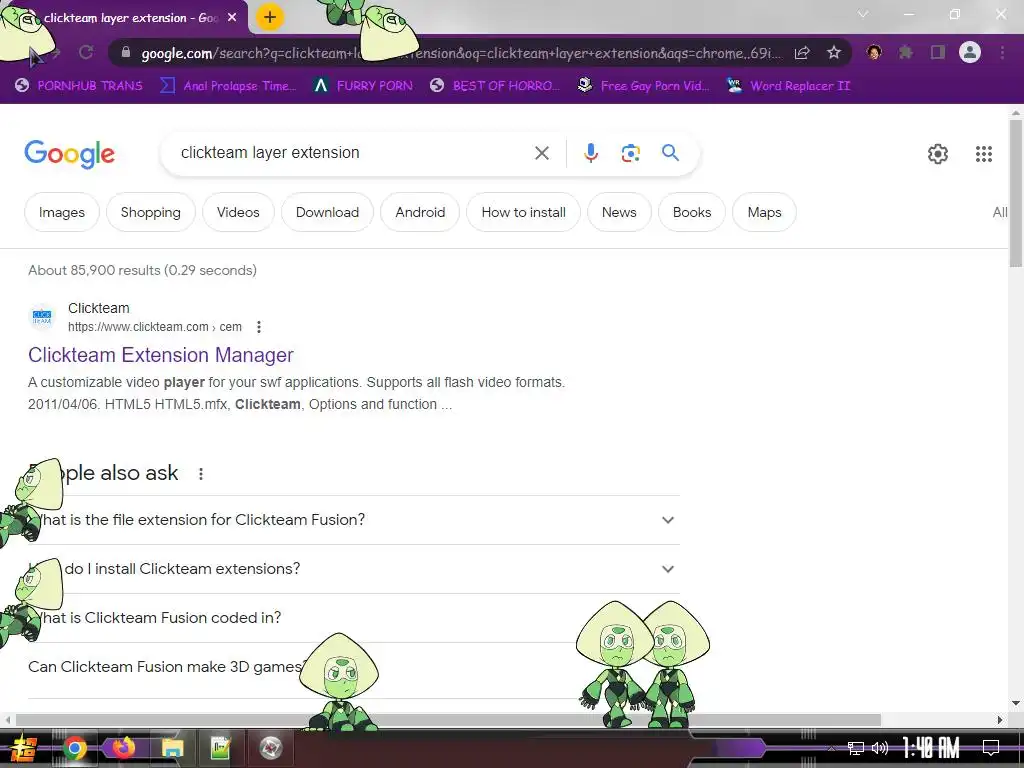1024x768 pixels.
Task: Filter results by Maps
Action: (764, 212)
